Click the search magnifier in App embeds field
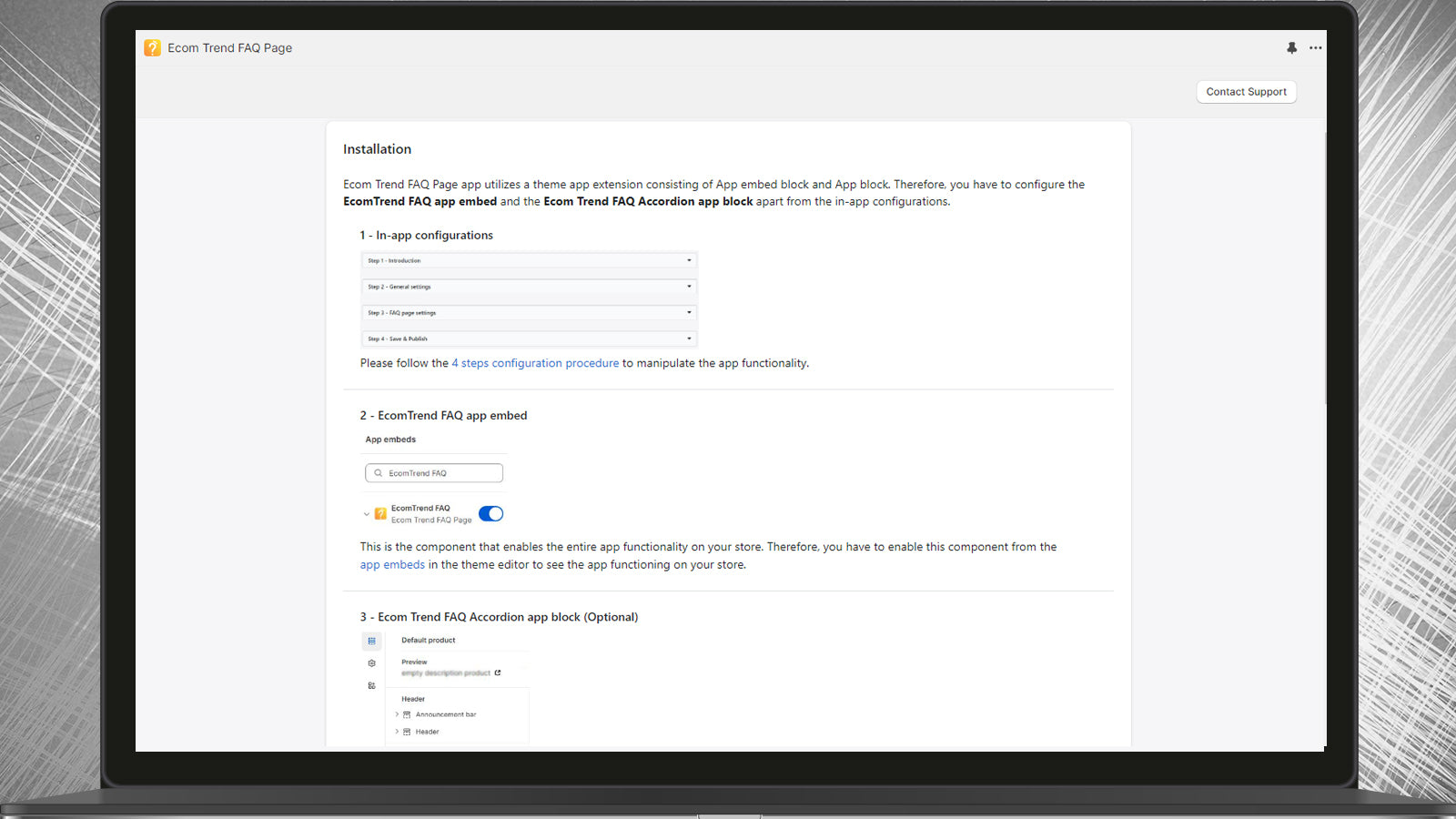Image resolution: width=1456 pixels, height=819 pixels. (379, 472)
